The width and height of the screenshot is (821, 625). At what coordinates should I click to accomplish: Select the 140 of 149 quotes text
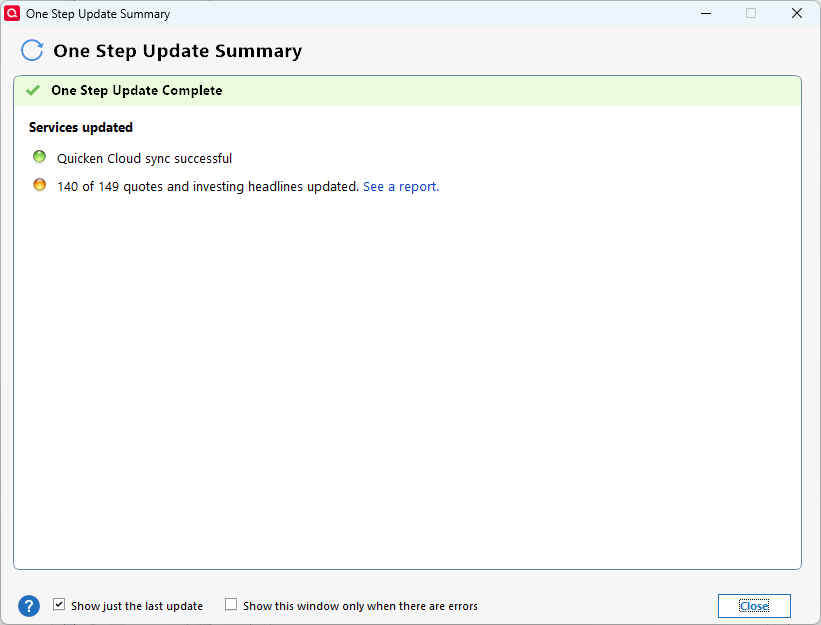[x=208, y=186]
